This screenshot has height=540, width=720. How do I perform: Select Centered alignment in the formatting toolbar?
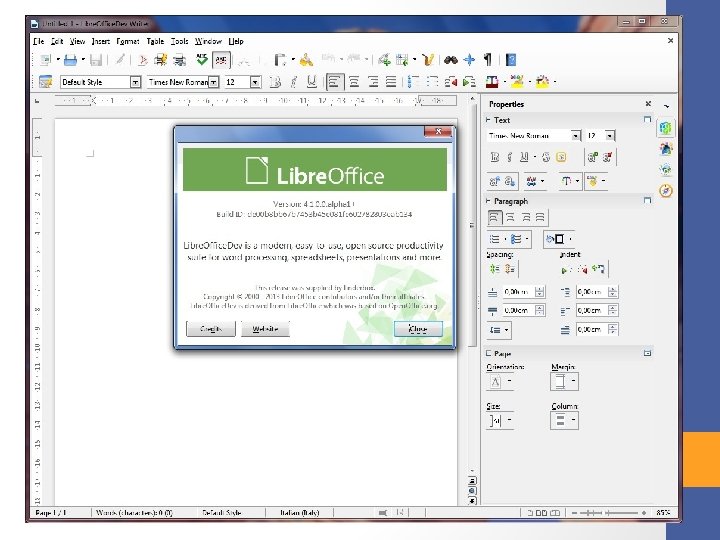pyautogui.click(x=354, y=82)
